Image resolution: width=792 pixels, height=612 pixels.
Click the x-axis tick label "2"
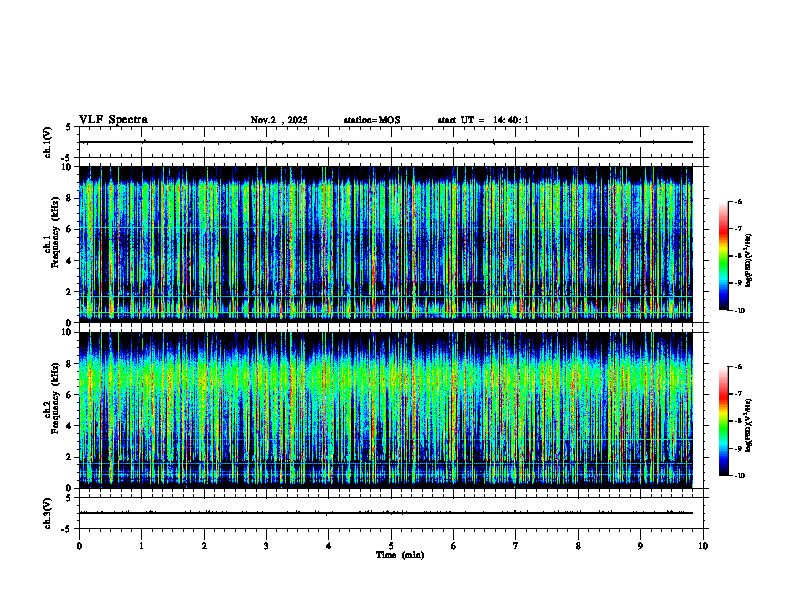(204, 546)
